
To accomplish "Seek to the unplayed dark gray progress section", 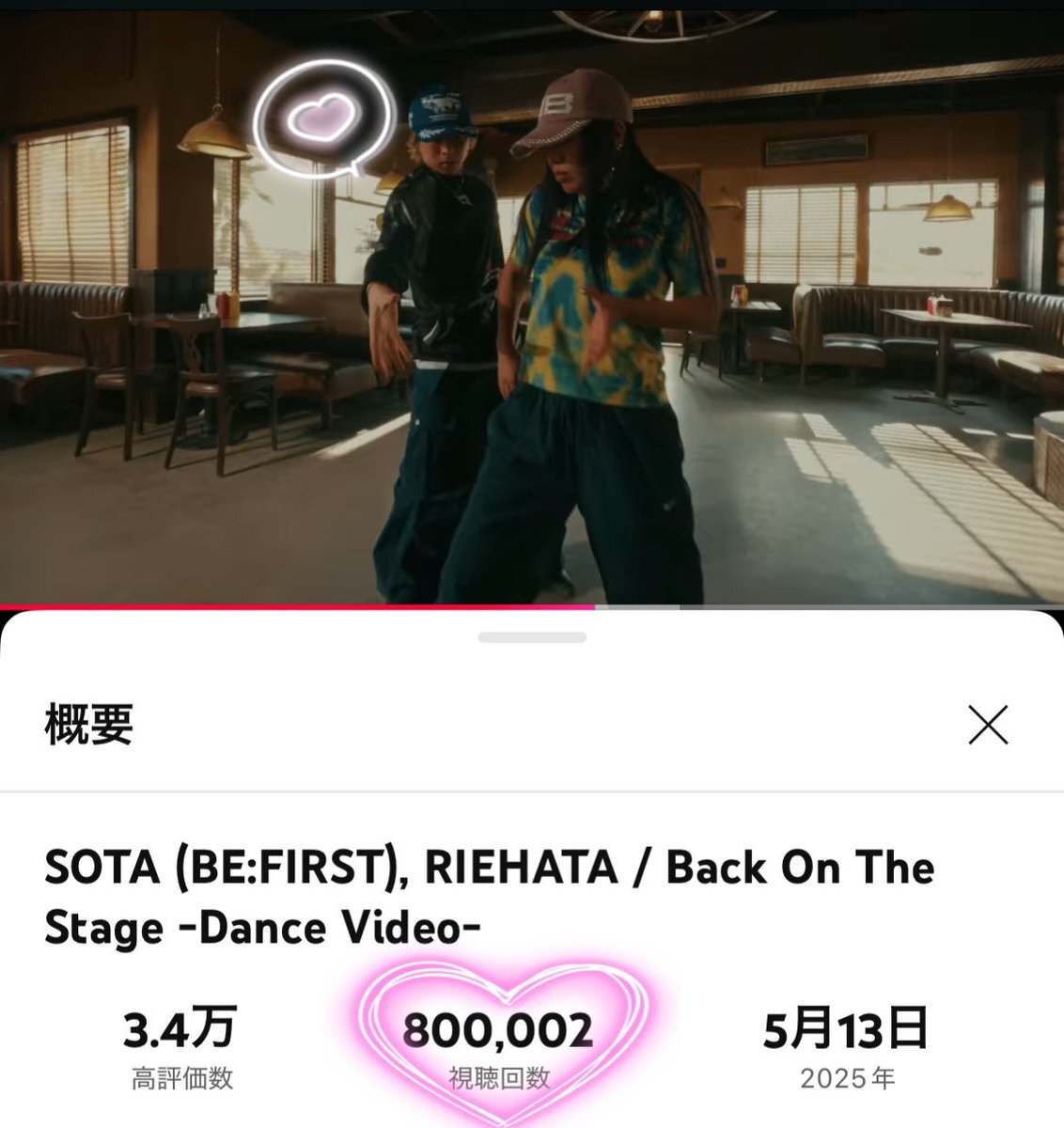I will (x=871, y=607).
